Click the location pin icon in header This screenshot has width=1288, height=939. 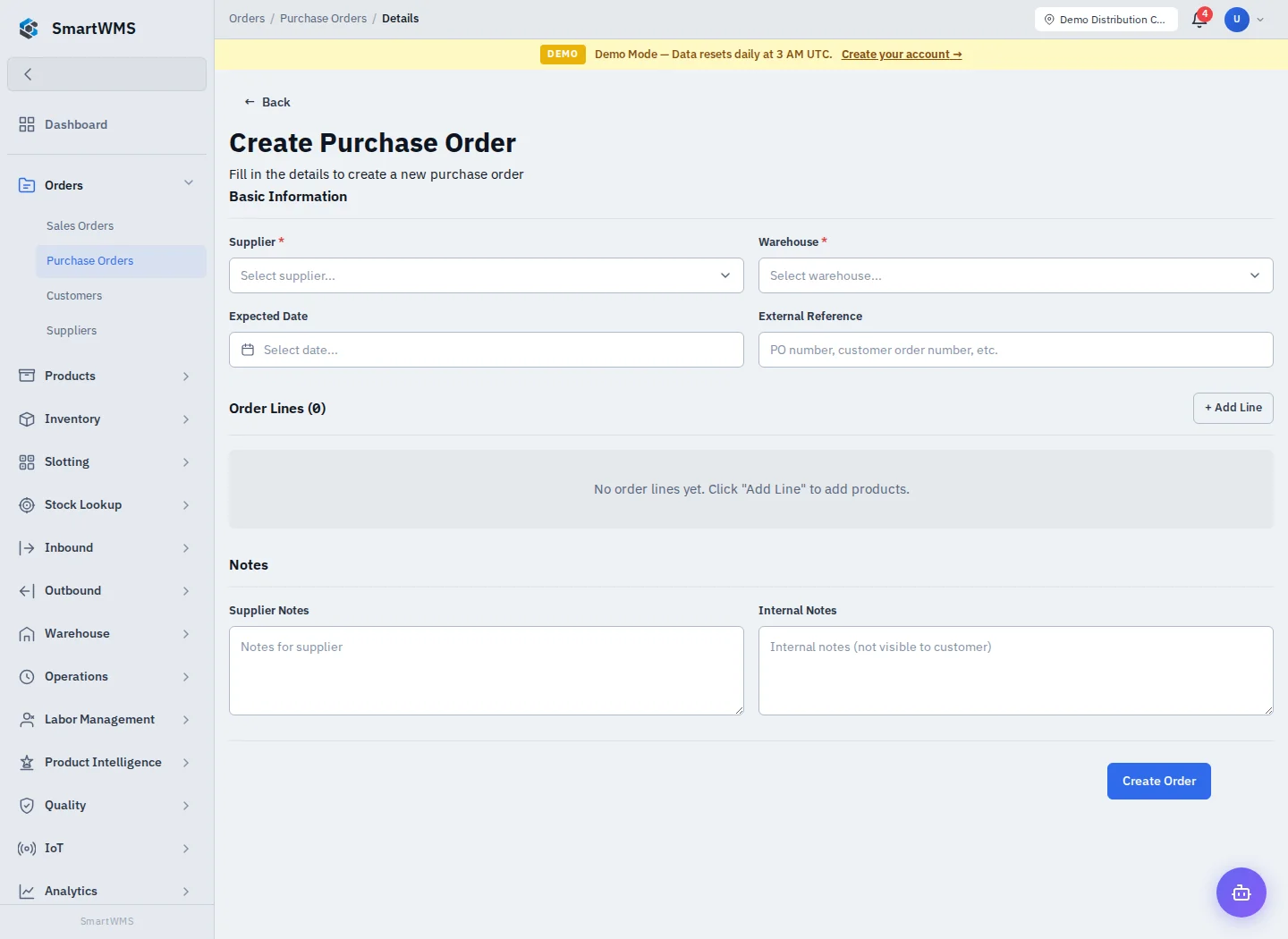pyautogui.click(x=1049, y=19)
